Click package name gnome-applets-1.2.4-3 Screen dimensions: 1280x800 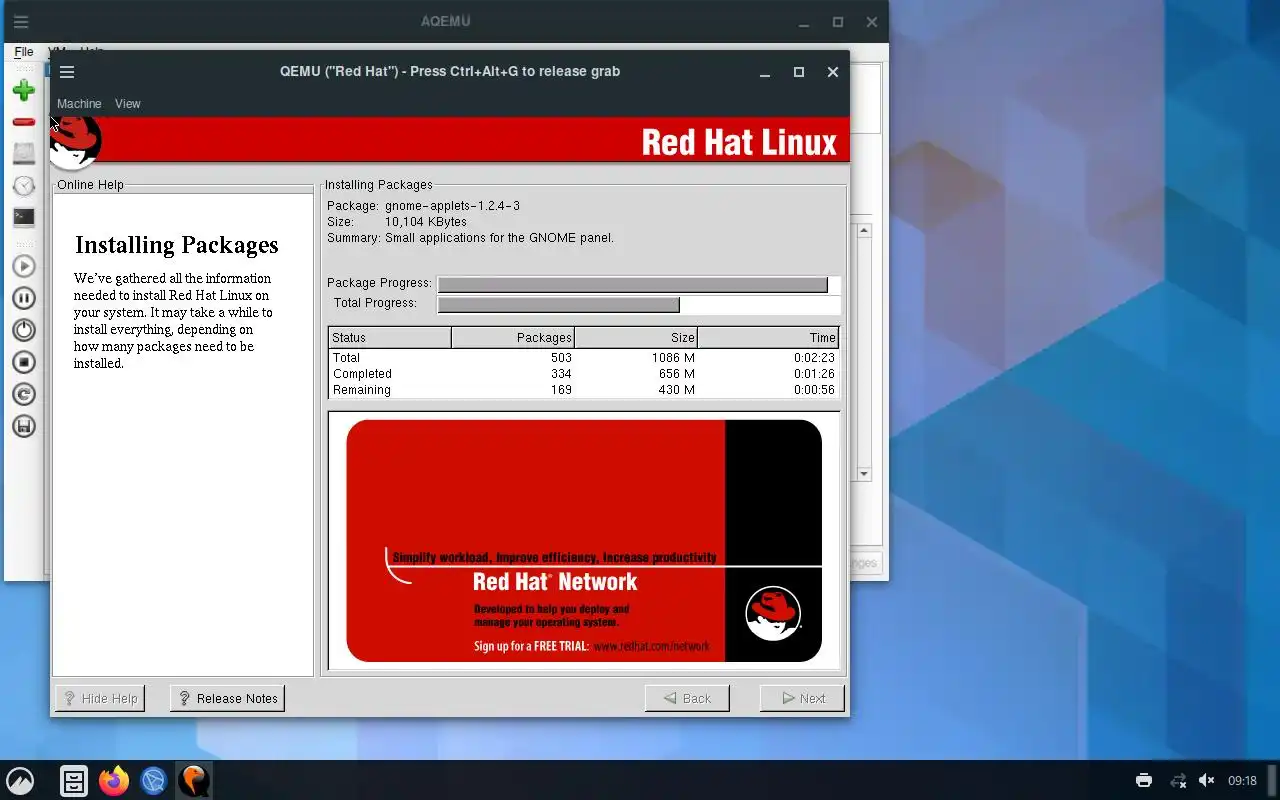[452, 206]
